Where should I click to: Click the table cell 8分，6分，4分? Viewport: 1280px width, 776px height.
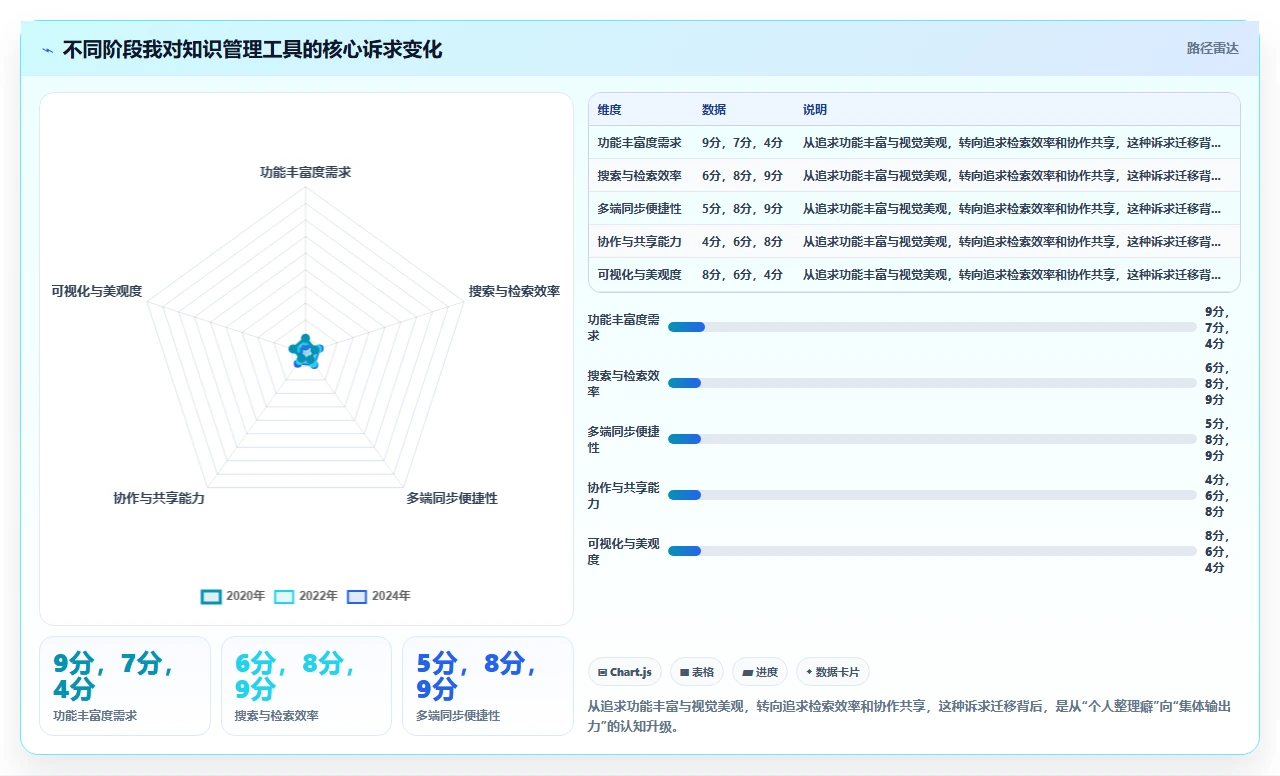(742, 275)
